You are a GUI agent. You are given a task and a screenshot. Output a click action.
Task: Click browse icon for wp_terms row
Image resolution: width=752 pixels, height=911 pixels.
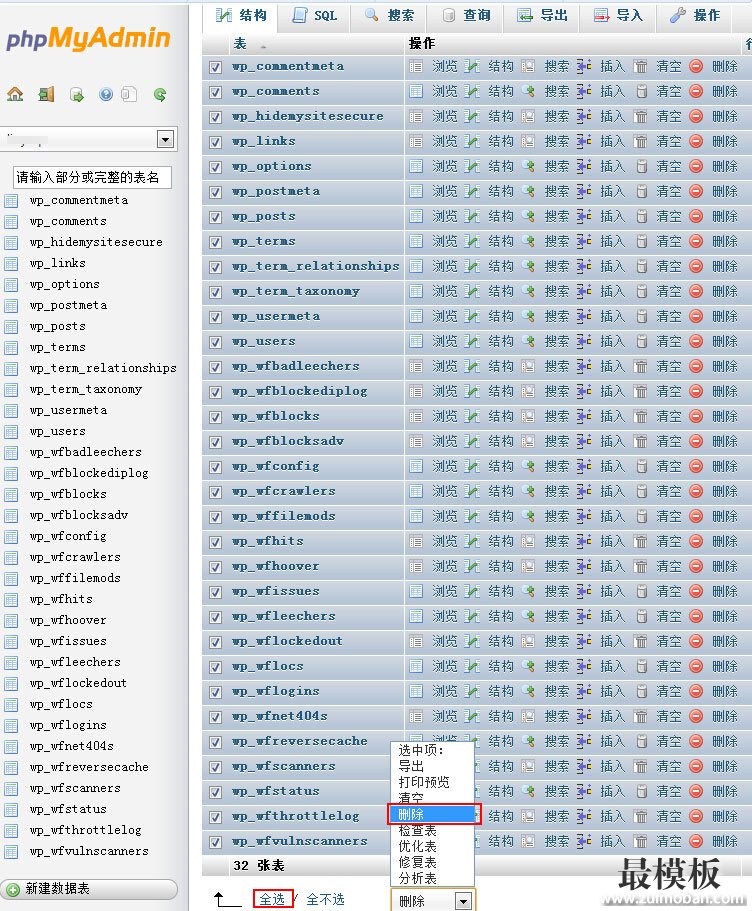(x=416, y=241)
